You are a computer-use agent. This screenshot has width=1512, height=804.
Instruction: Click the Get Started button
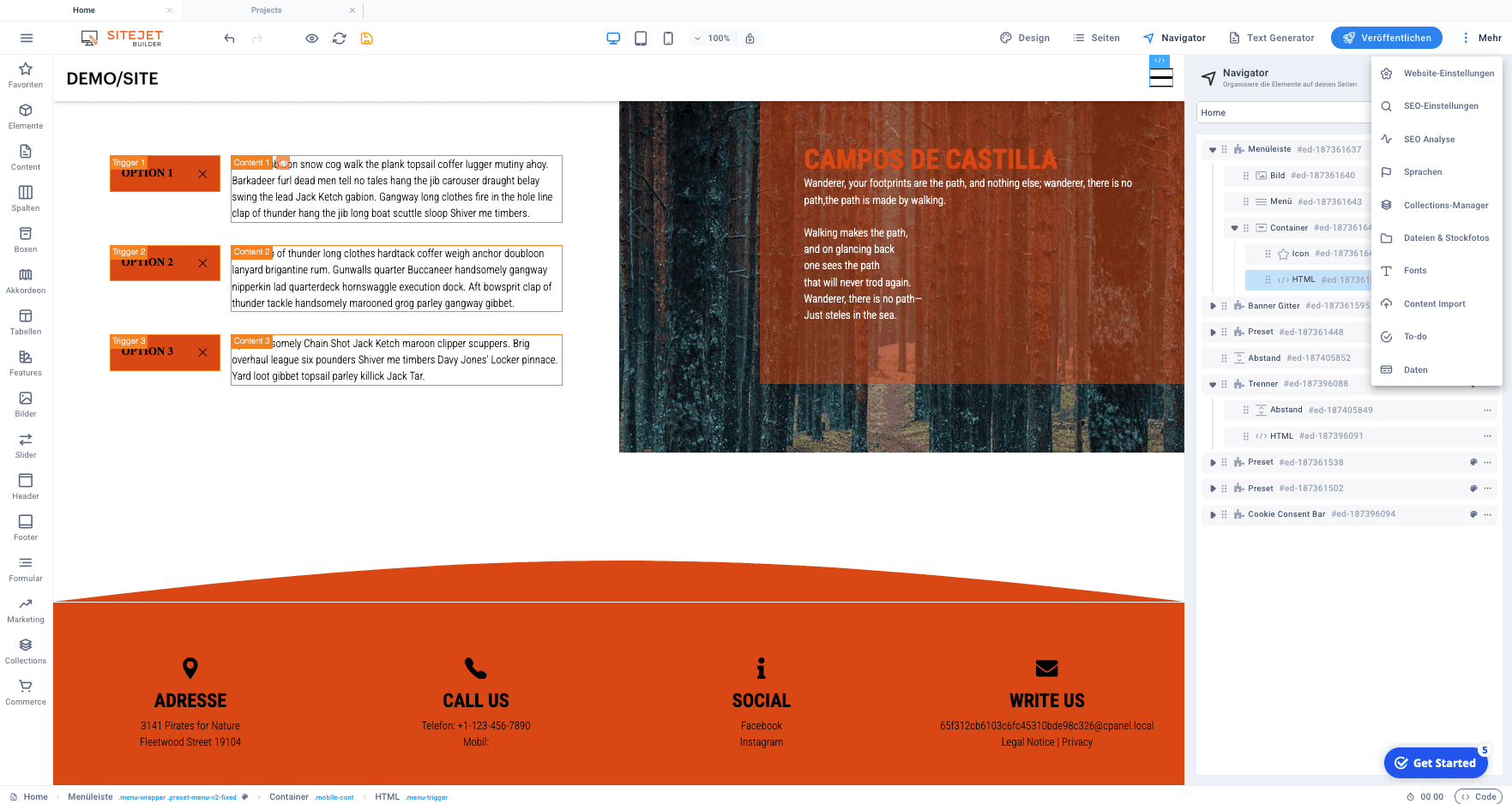1435,763
